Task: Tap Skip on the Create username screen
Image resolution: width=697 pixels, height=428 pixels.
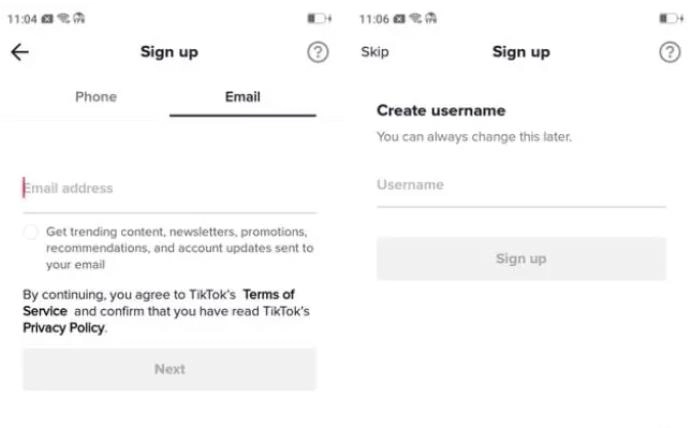Action: click(375, 52)
